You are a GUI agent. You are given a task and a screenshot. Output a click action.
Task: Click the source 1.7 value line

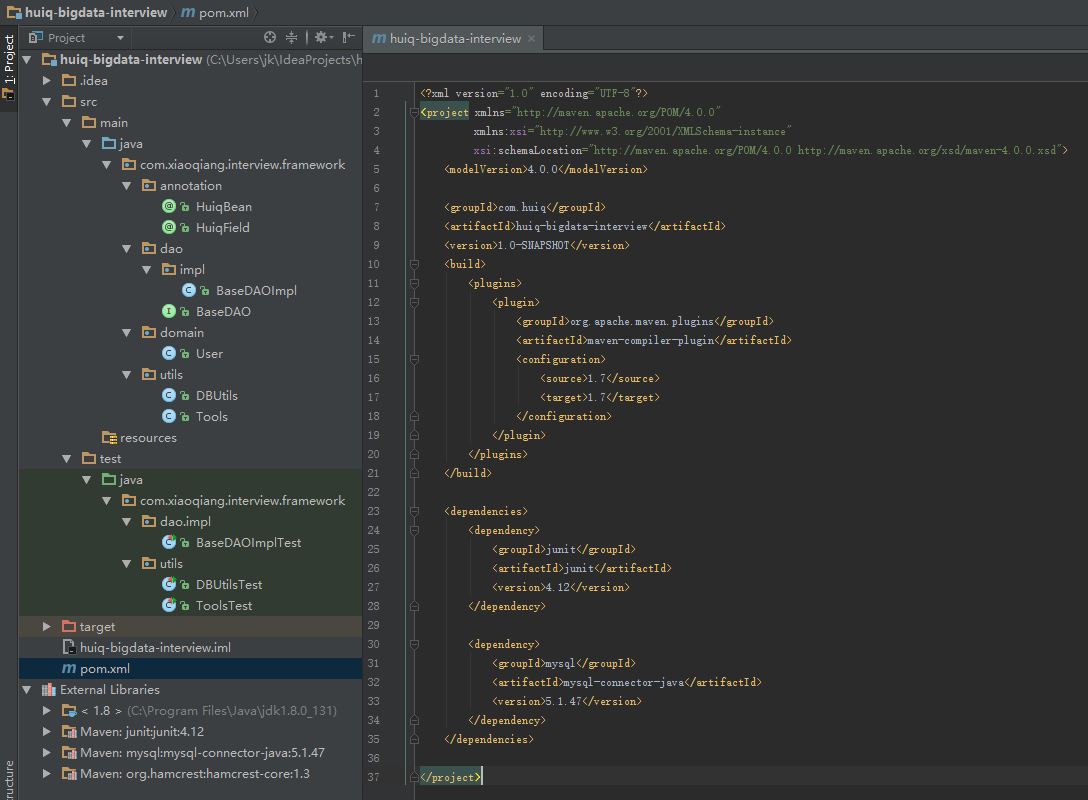point(600,379)
